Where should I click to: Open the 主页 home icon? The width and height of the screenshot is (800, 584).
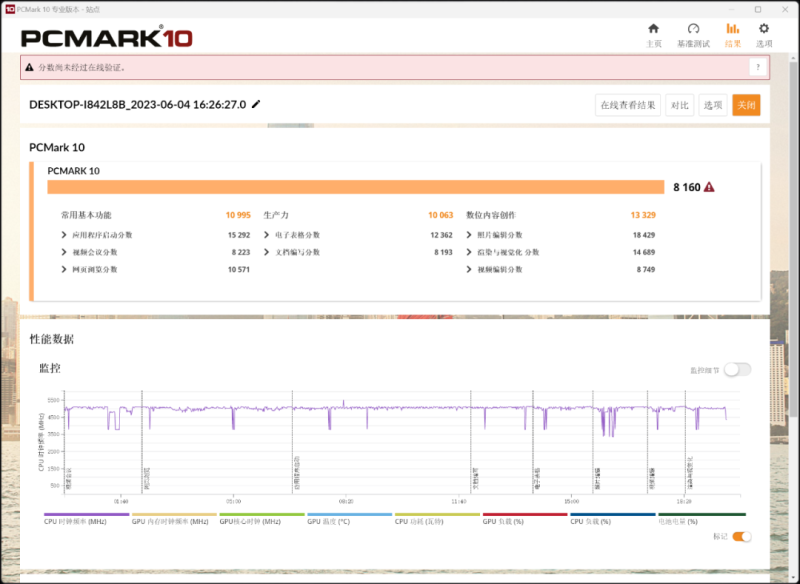[x=653, y=29]
